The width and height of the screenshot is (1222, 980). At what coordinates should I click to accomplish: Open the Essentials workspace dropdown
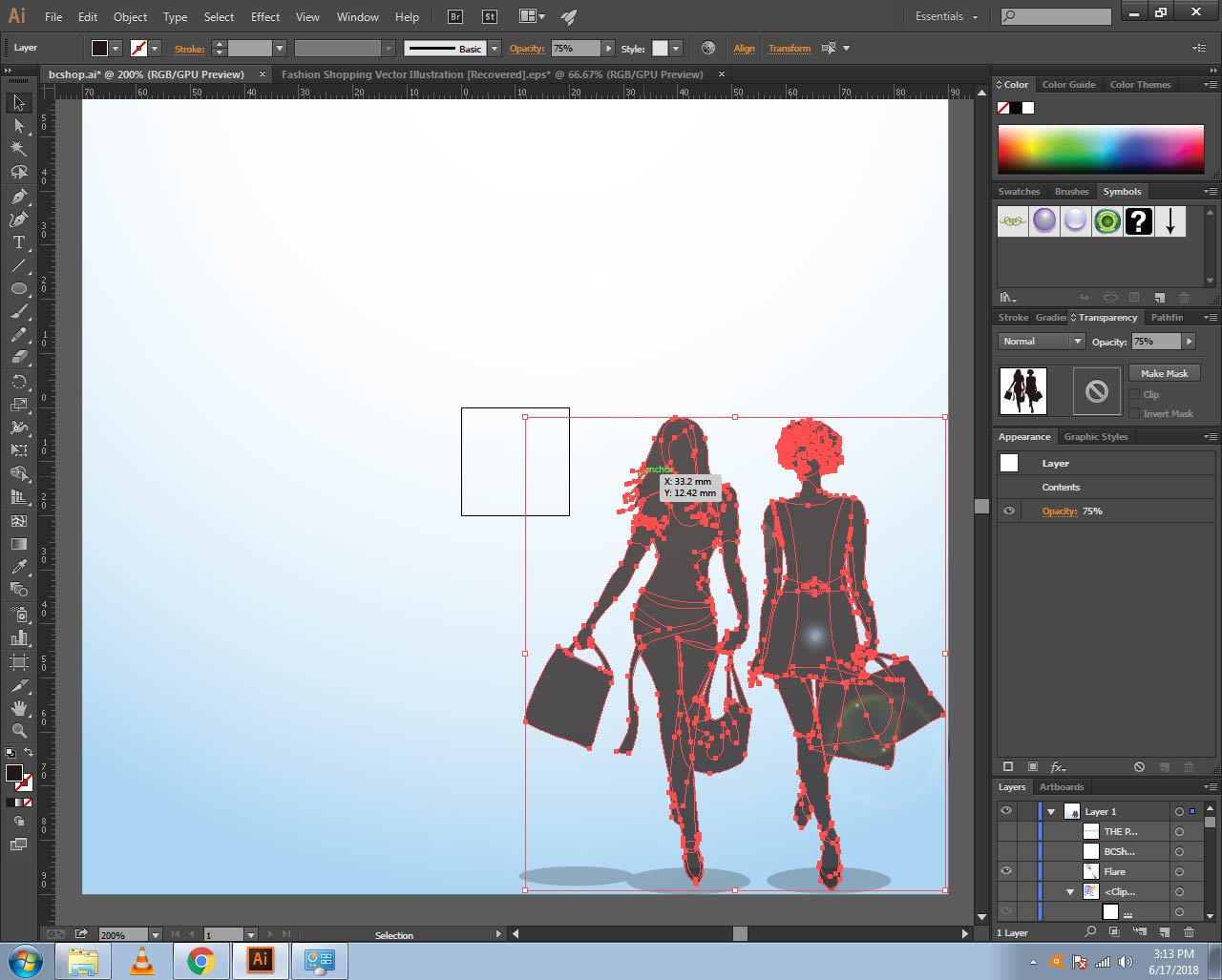[946, 17]
